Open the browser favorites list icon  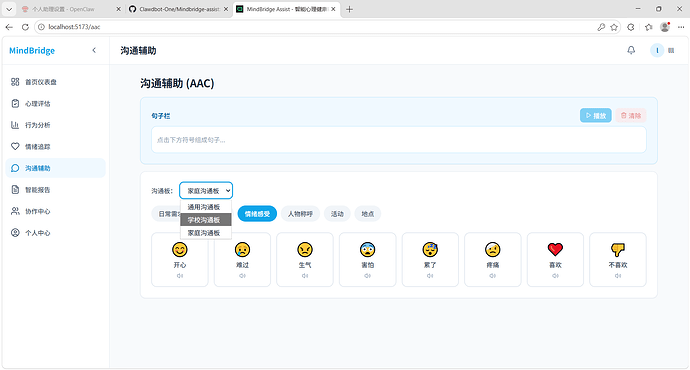[x=648, y=27]
